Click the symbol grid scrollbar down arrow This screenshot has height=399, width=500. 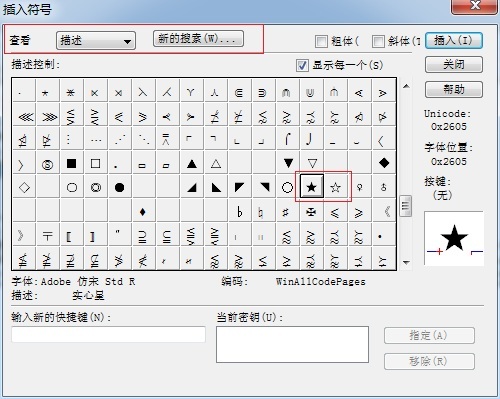point(406,263)
